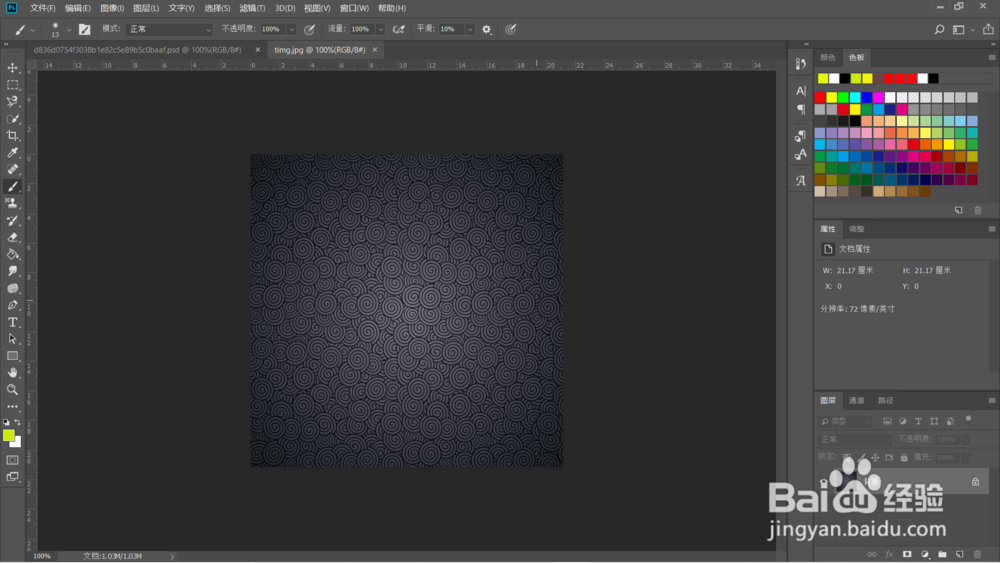Screen dimensions: 1000x563
Task: Select the Eraser tool
Action: pos(12,237)
